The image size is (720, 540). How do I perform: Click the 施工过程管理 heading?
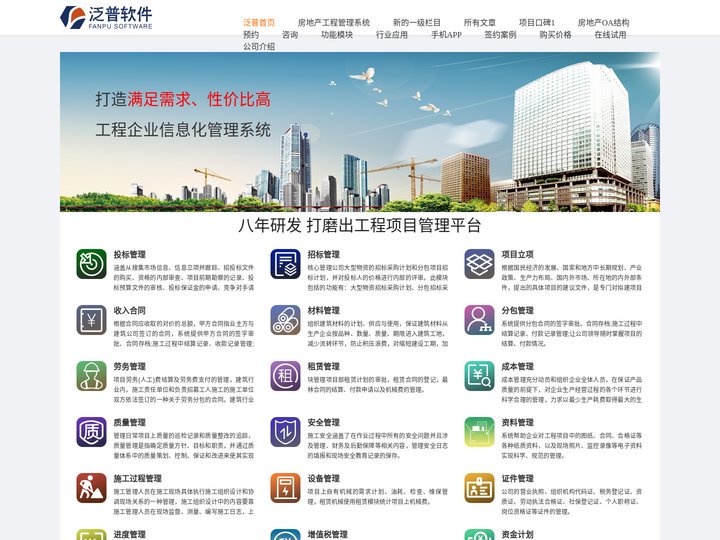tap(138, 478)
